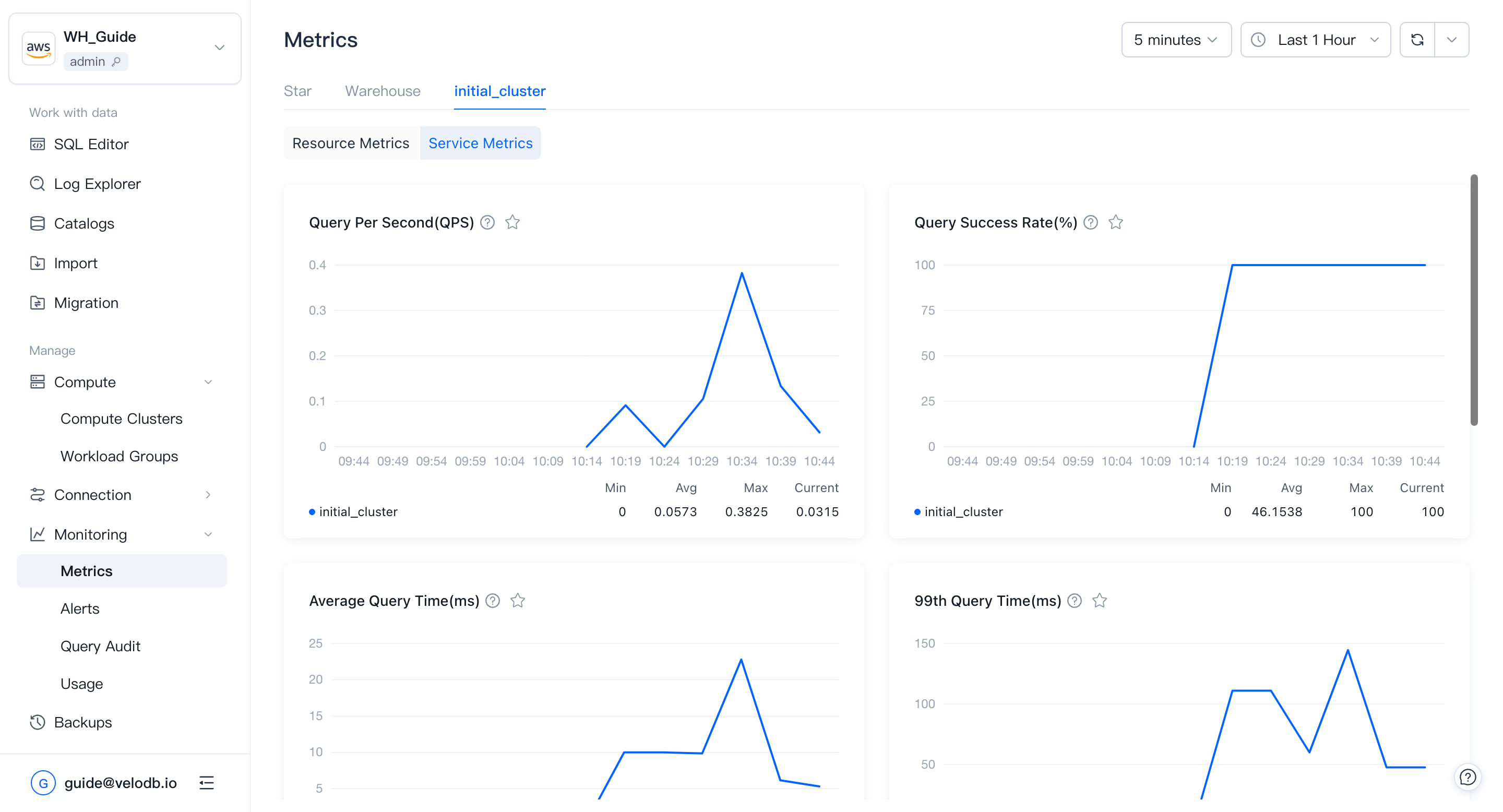Switch to the Resource Metrics tab

click(x=351, y=143)
